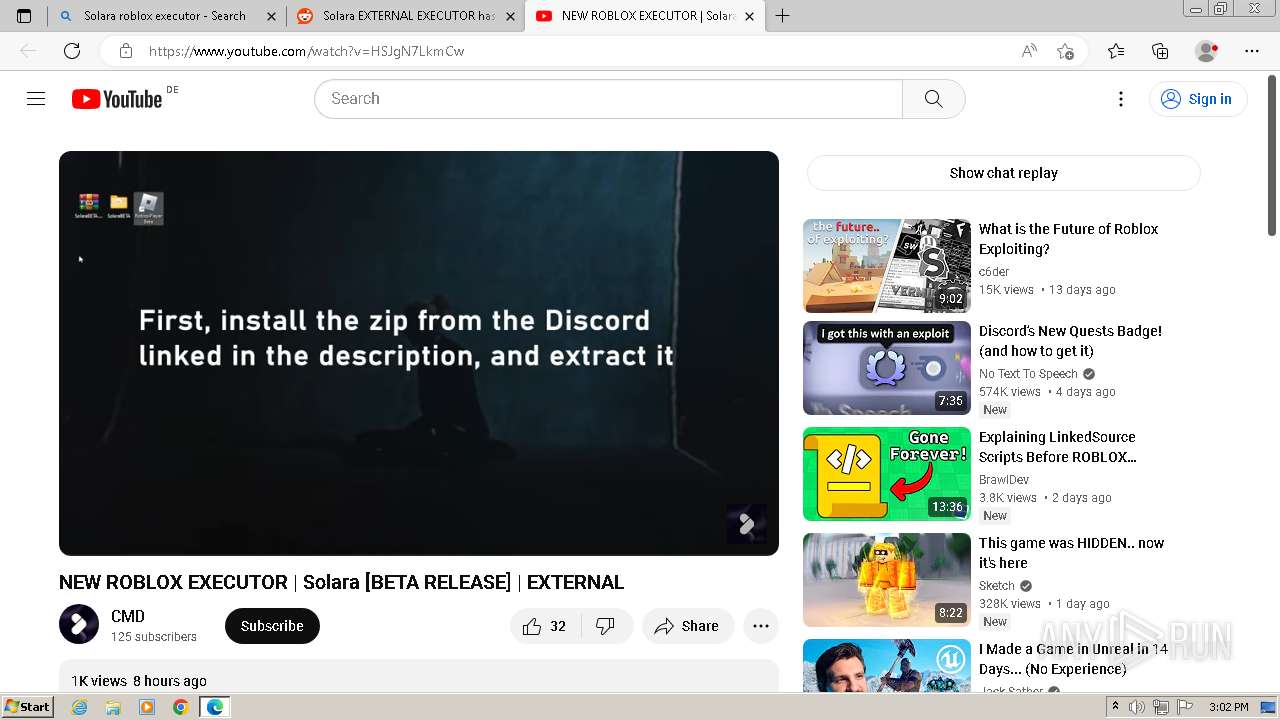Open Read aloud icon in address bar

pyautogui.click(x=1029, y=51)
